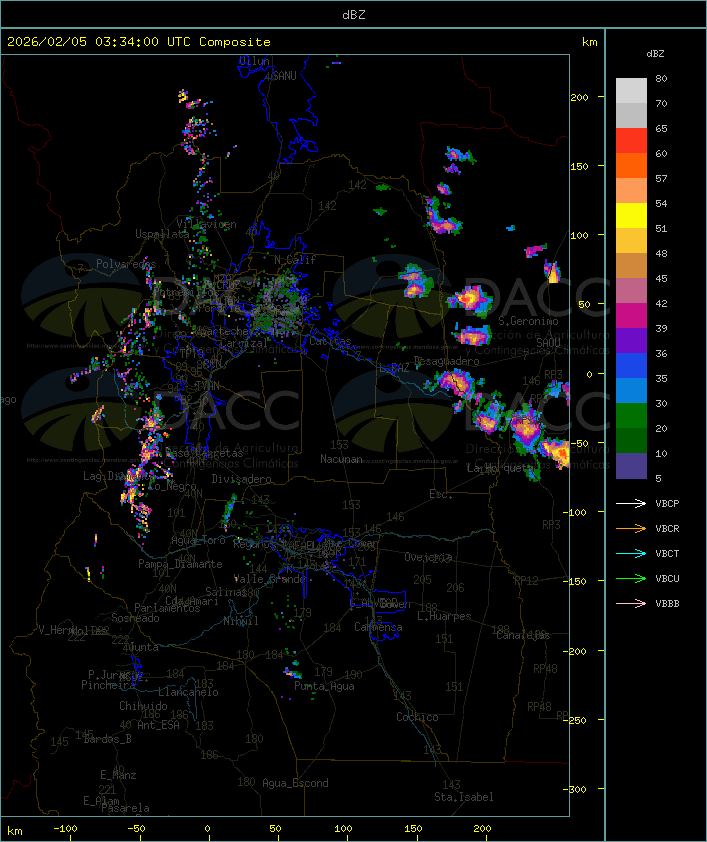The height and width of the screenshot is (842, 707).
Task: Click the Pampa_Diamante map label
Action: 180,564
